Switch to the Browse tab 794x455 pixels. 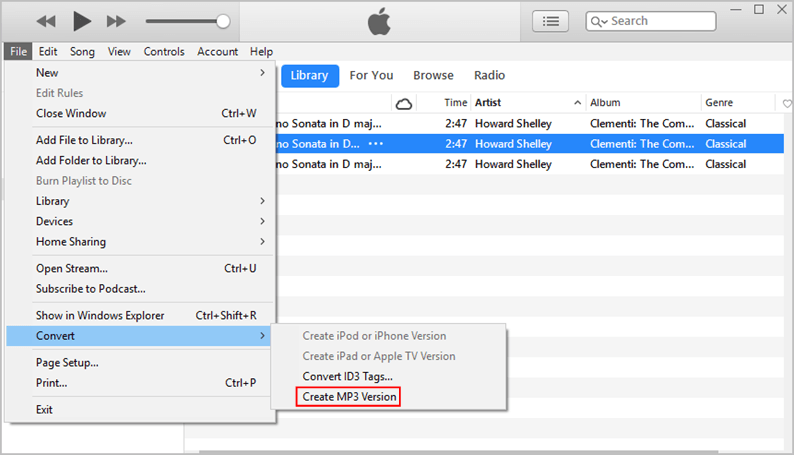433,75
